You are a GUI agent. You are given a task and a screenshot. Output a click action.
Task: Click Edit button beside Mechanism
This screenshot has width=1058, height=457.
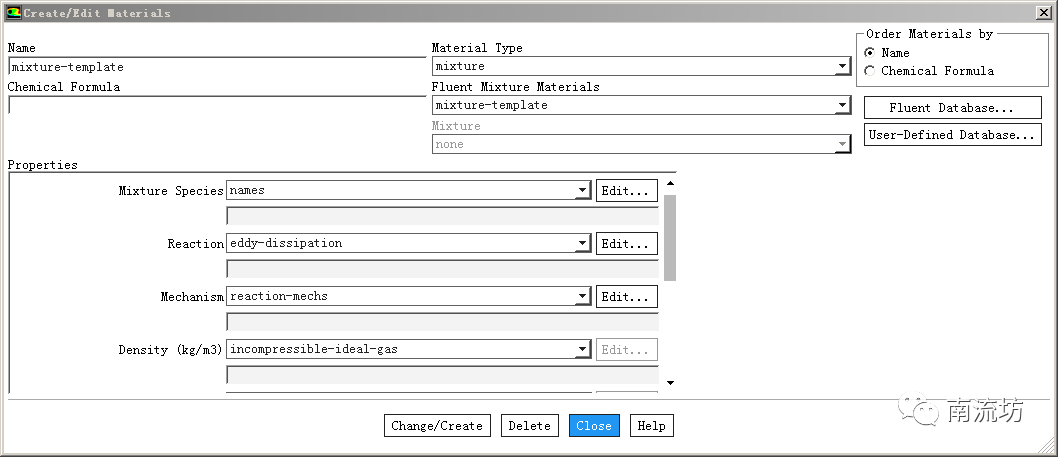pos(627,296)
